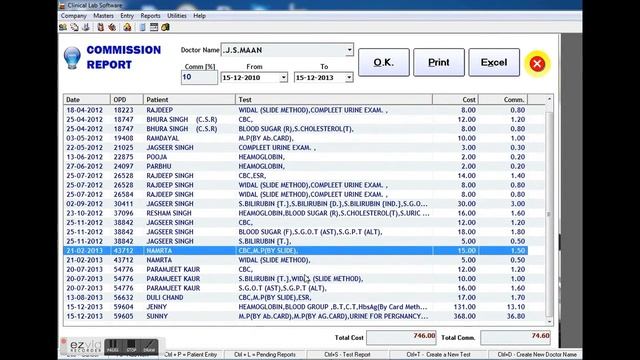Click the calendar grid toolbar icon

154,27
